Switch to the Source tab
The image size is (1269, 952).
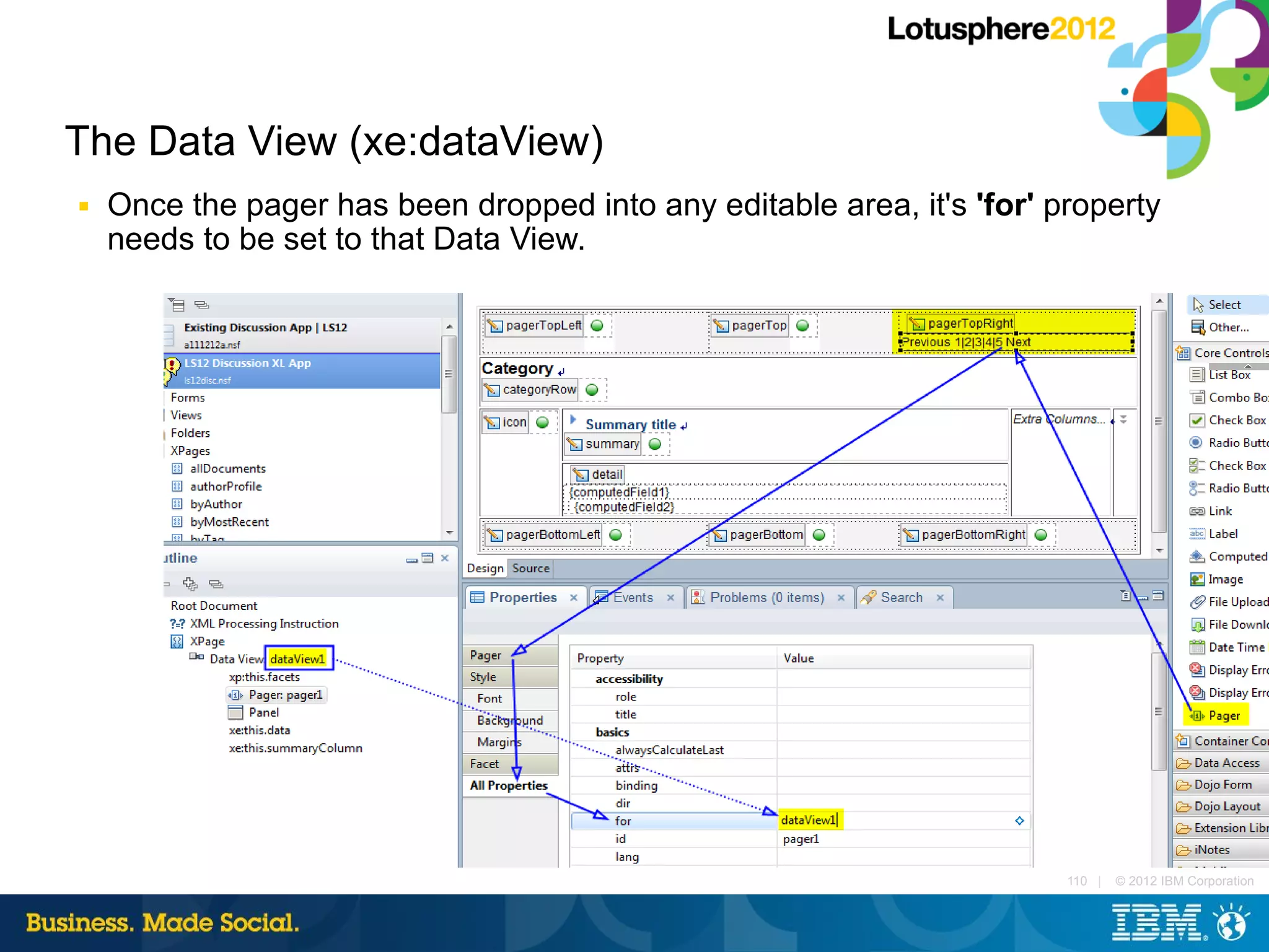tap(531, 569)
